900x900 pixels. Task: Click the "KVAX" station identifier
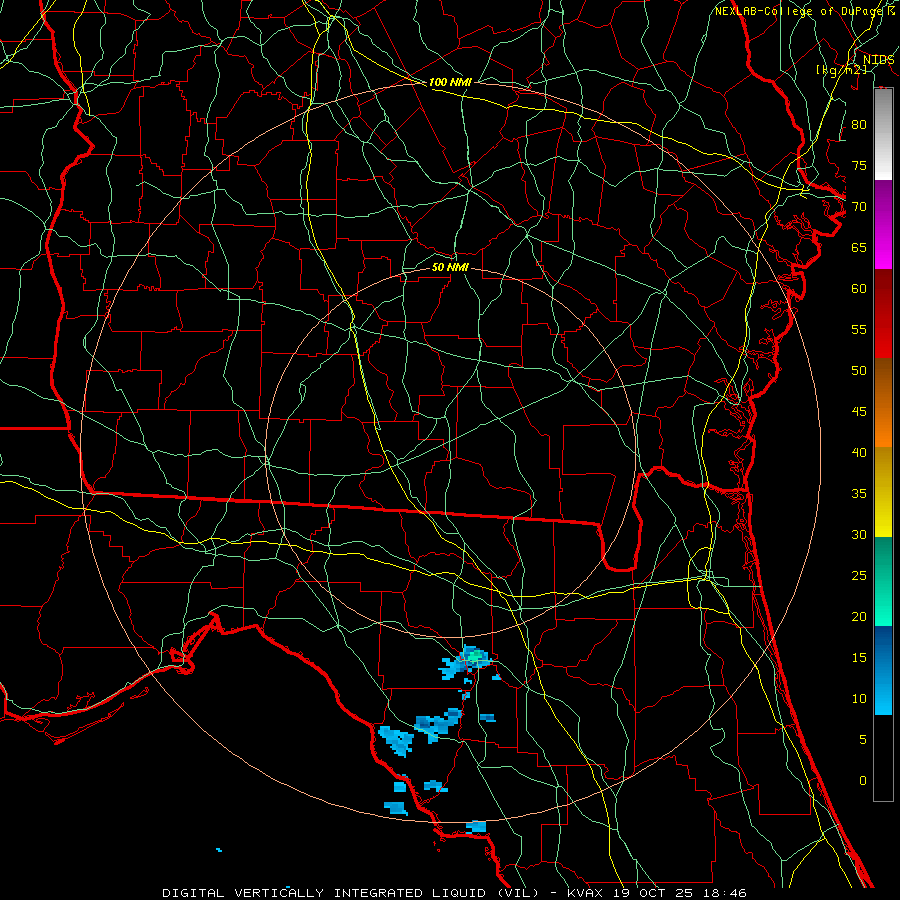pyautogui.click(x=585, y=893)
